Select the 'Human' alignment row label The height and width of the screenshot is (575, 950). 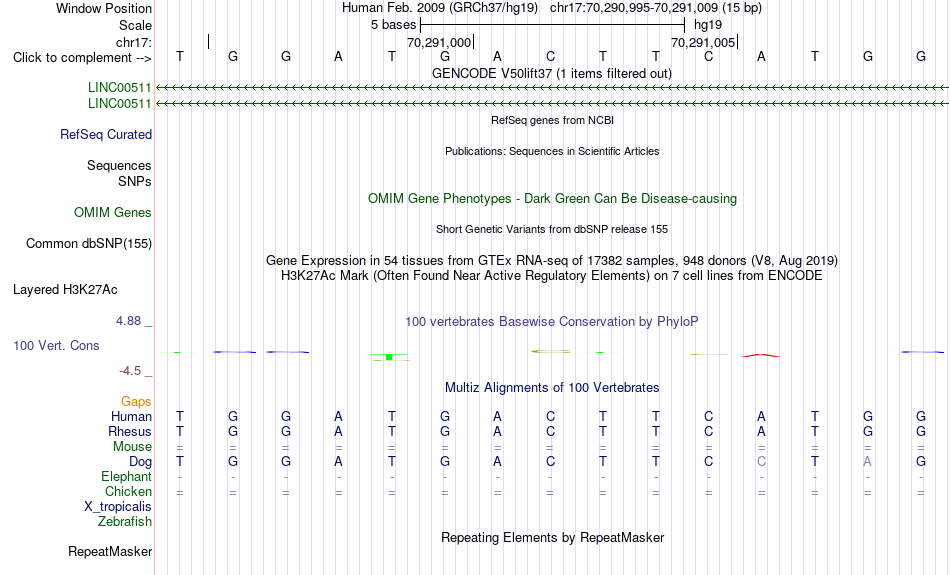(131, 416)
